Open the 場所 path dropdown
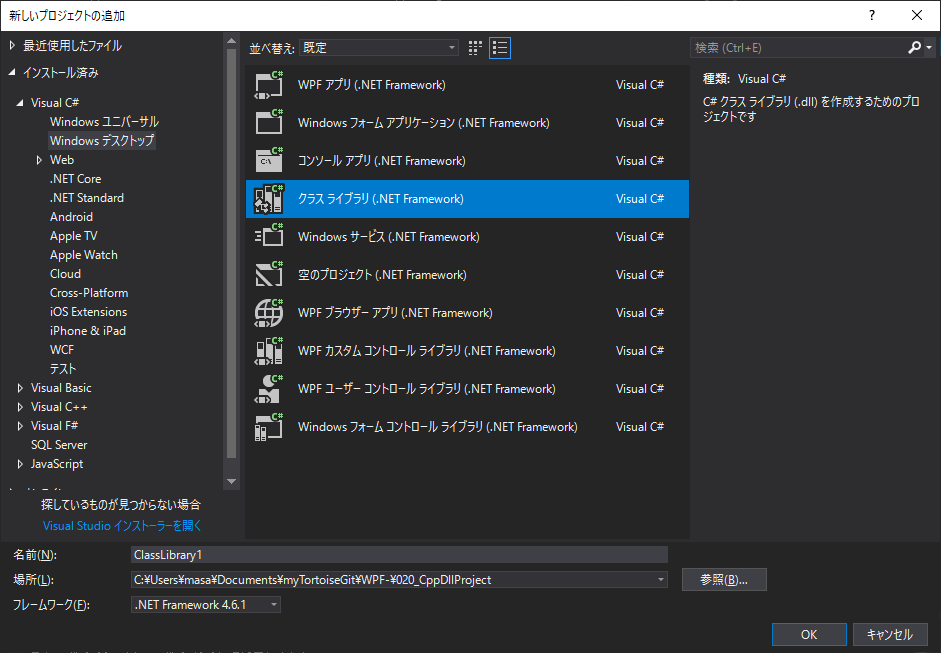 click(660, 580)
